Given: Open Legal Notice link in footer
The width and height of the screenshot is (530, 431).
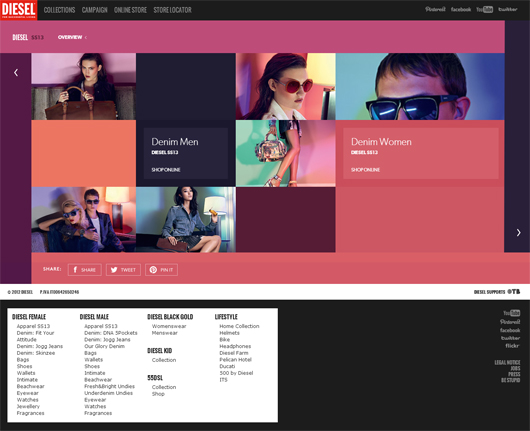Looking at the screenshot, I should click(x=507, y=362).
